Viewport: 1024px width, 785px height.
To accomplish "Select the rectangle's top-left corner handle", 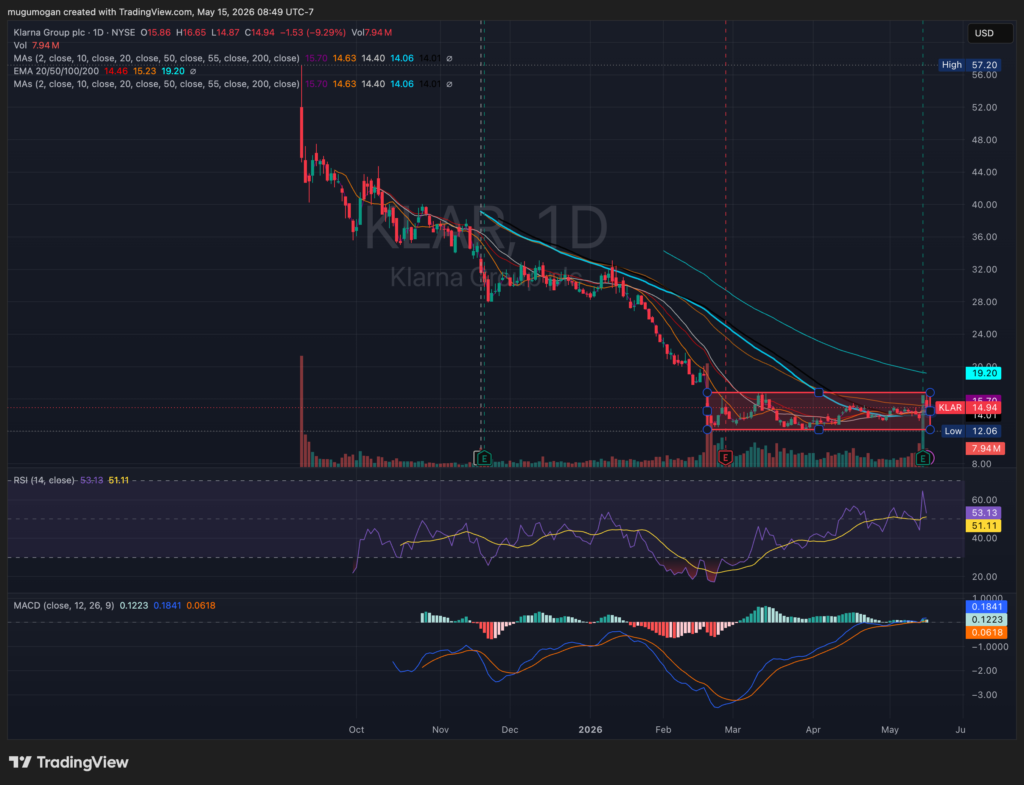I will (x=707, y=392).
